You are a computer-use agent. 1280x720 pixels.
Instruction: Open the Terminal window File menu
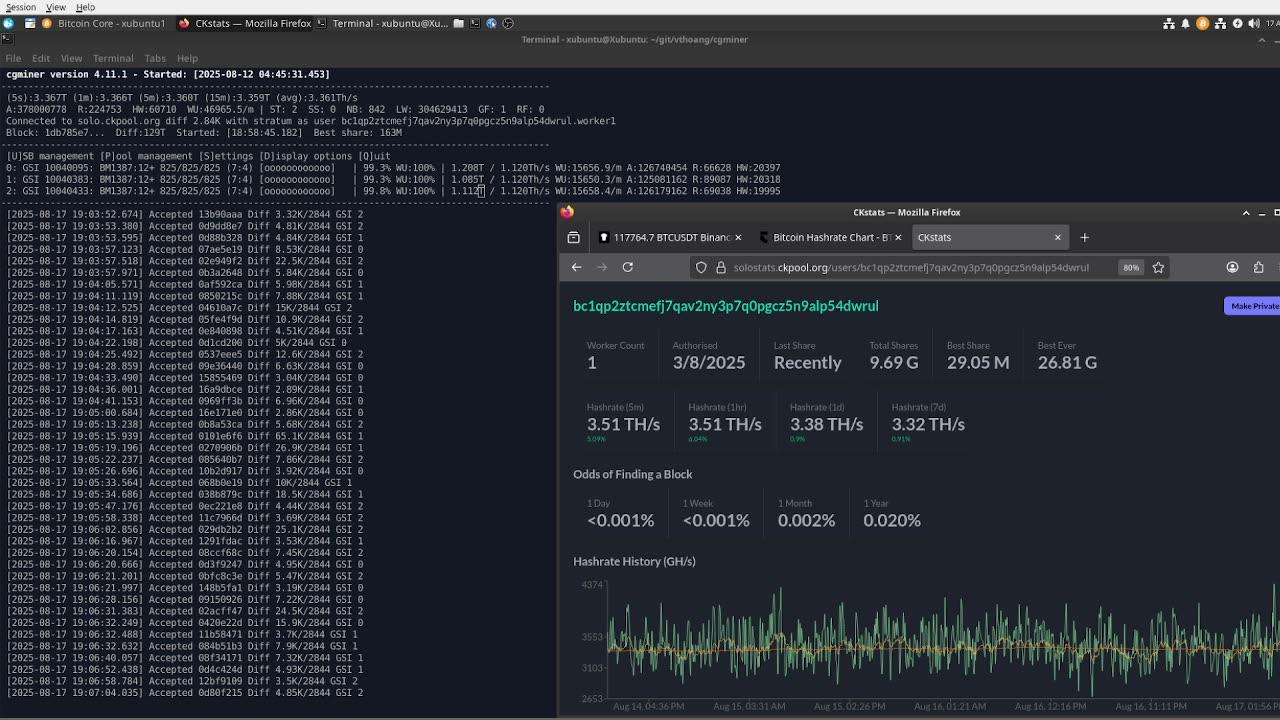point(13,58)
